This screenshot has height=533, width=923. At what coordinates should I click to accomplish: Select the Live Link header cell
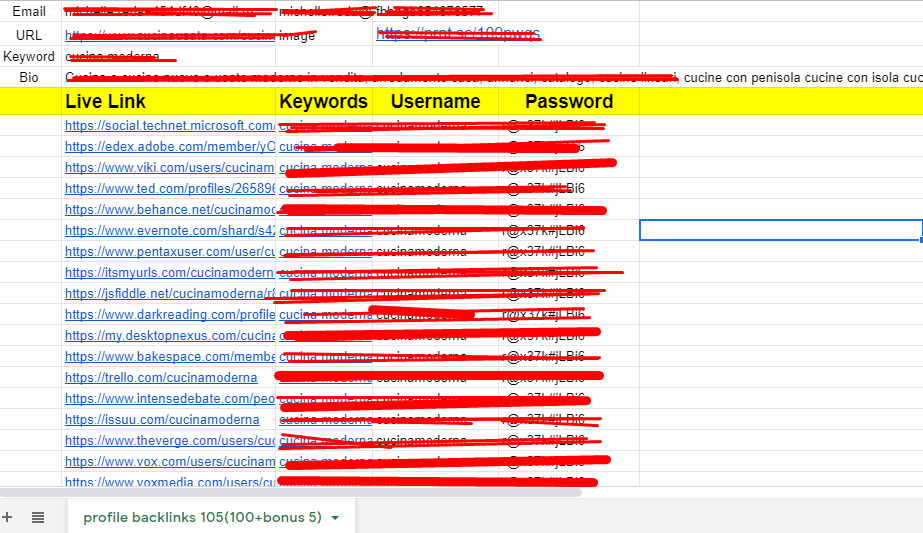point(168,101)
